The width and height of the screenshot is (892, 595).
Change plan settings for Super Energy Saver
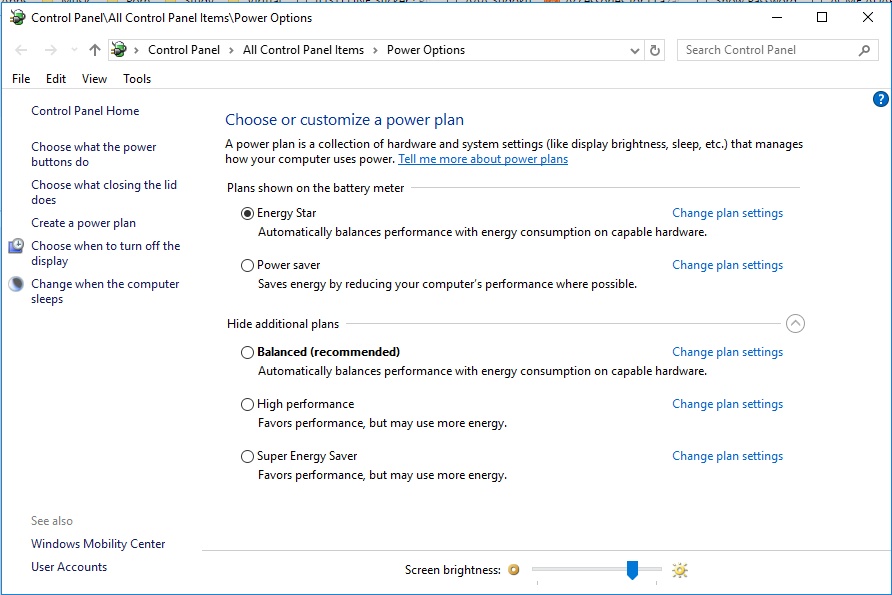tap(728, 456)
